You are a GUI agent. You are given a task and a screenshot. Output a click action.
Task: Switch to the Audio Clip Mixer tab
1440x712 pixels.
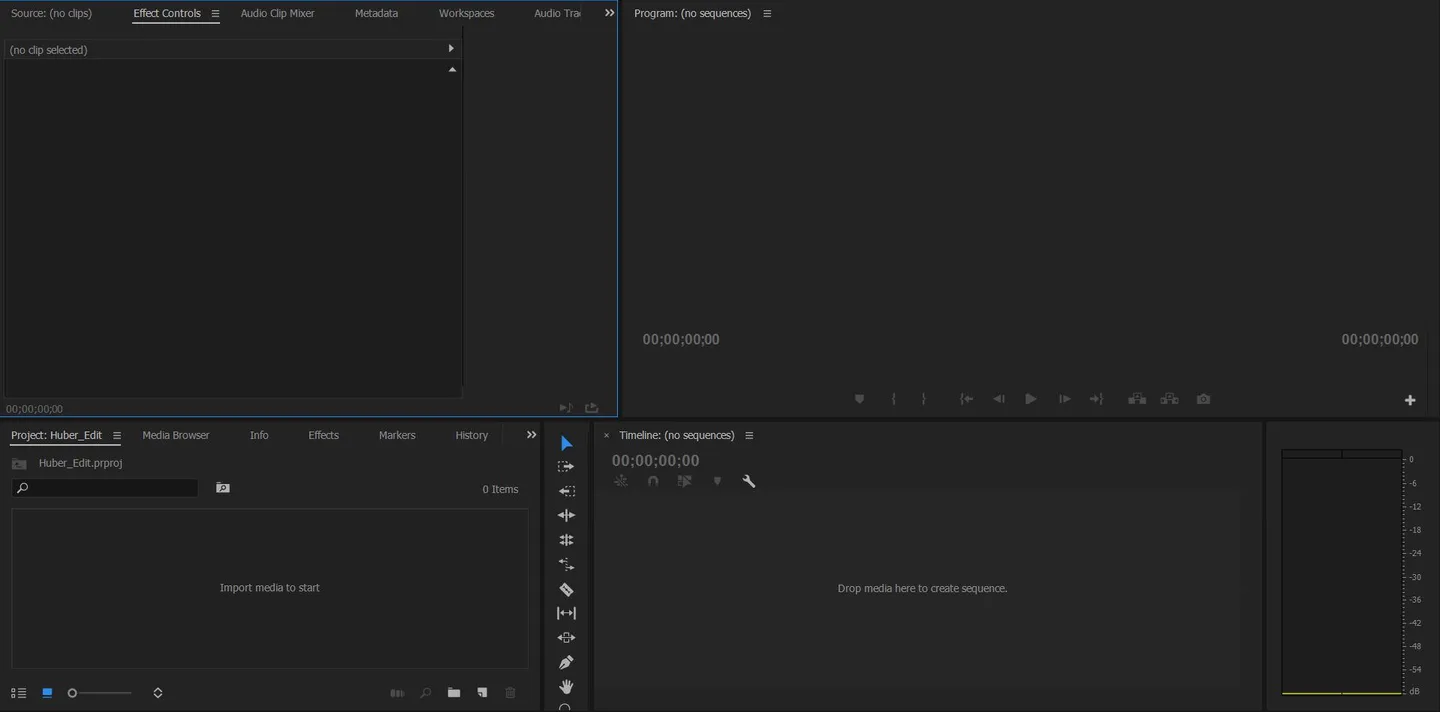(278, 14)
